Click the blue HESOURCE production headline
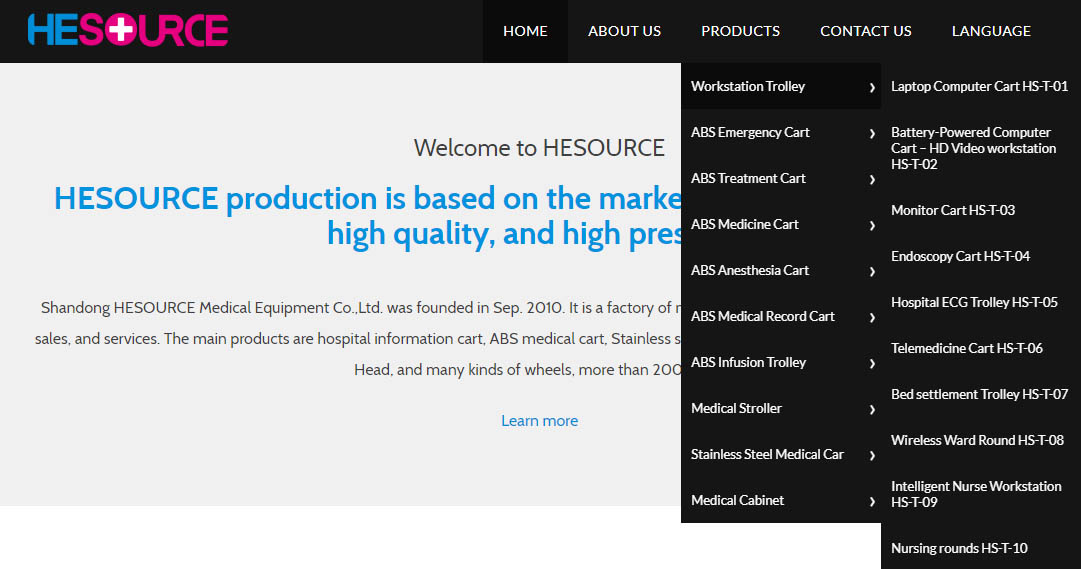 [367, 216]
